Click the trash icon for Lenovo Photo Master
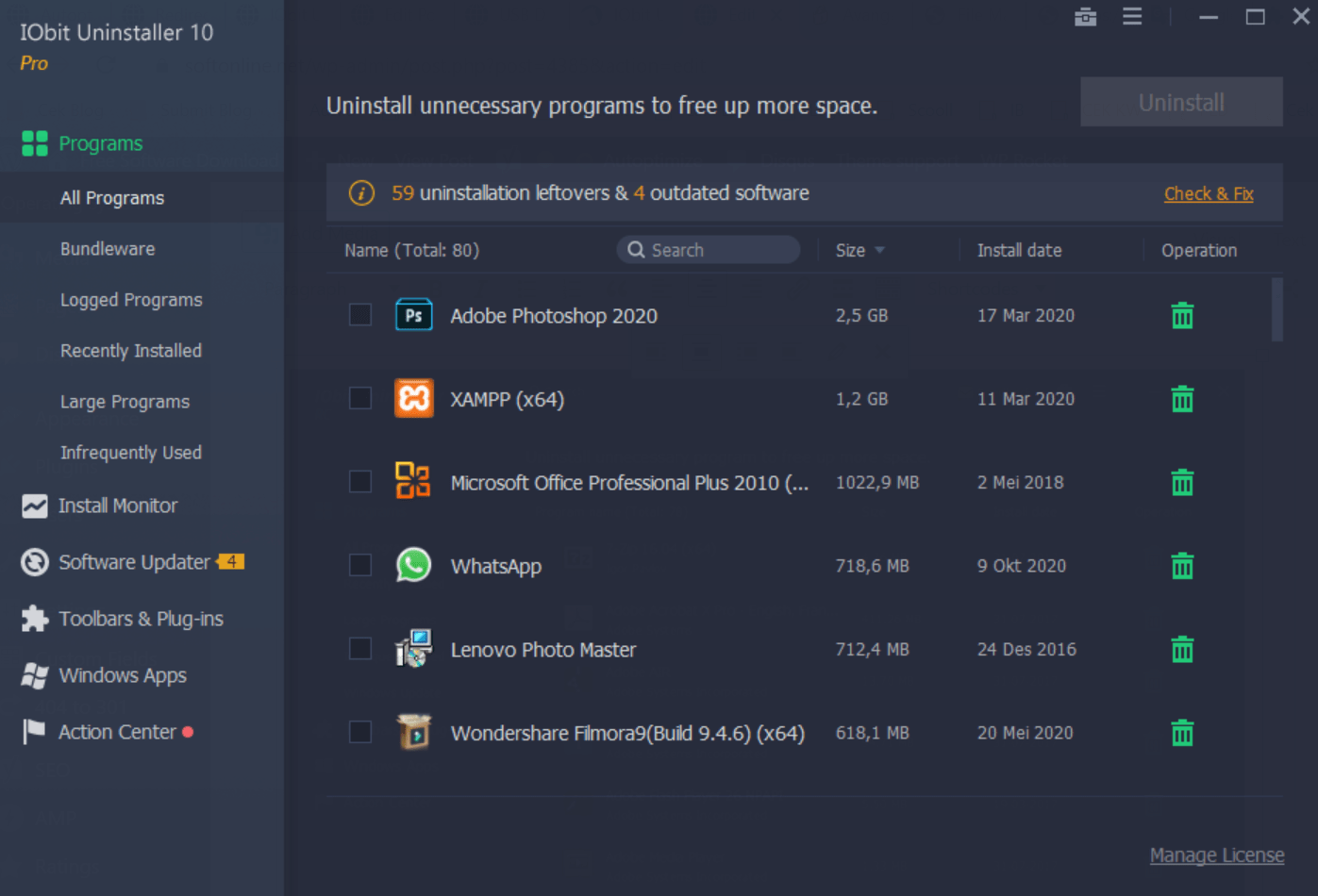This screenshot has height=896, width=1318. [x=1182, y=649]
